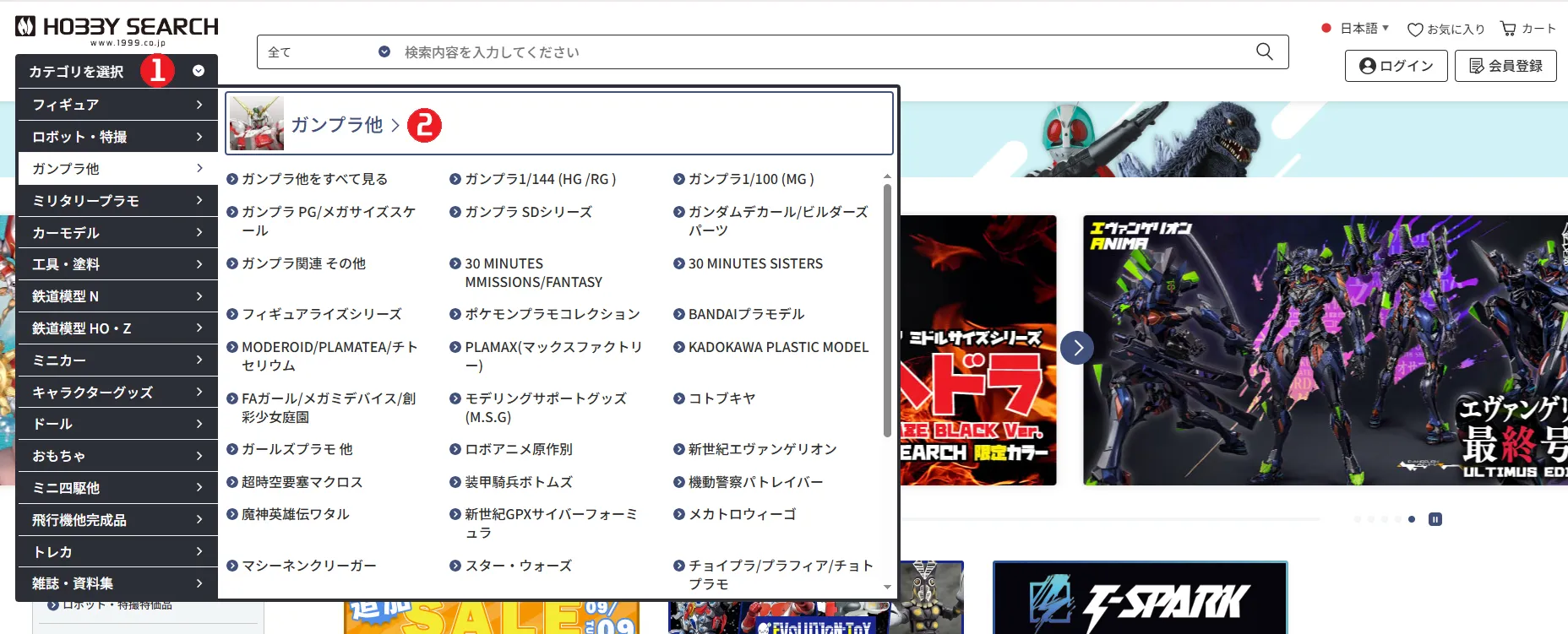Open FAガール/メガミデバイス link
Image resolution: width=1568 pixels, height=634 pixels.
(x=329, y=408)
